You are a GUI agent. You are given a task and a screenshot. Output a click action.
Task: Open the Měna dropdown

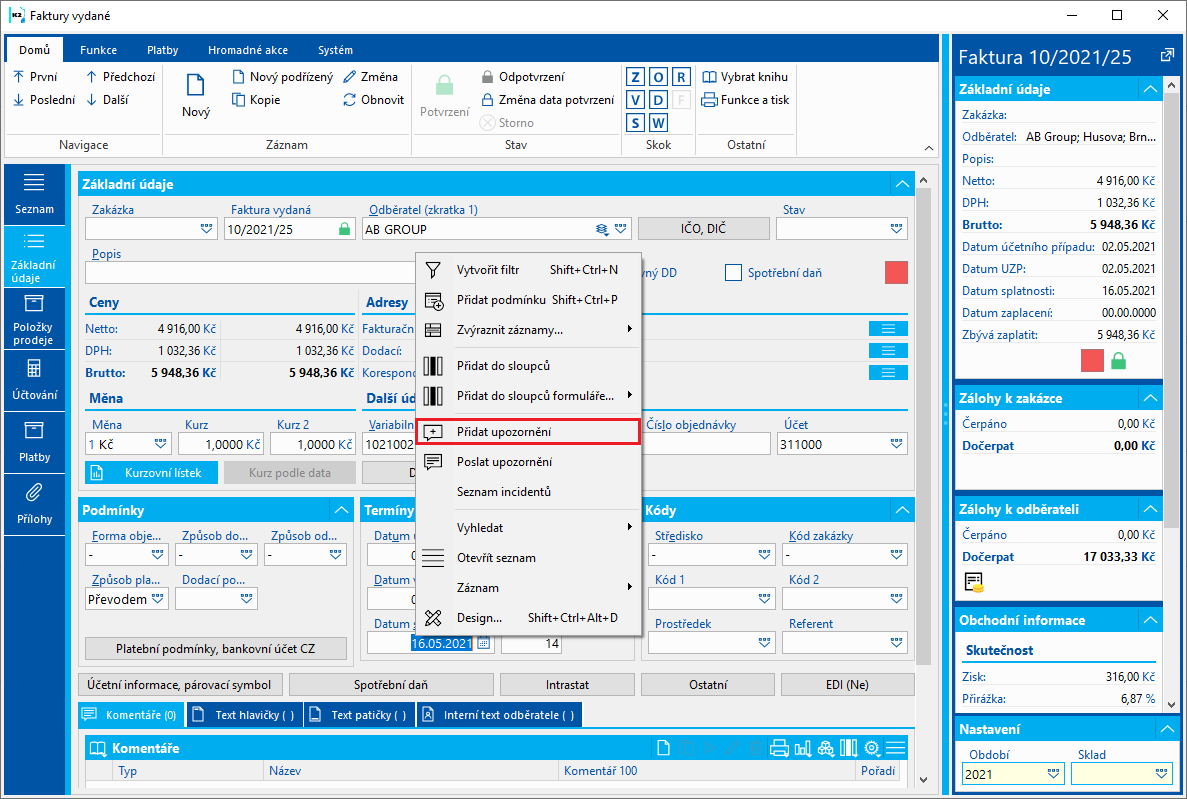pyautogui.click(x=160, y=444)
